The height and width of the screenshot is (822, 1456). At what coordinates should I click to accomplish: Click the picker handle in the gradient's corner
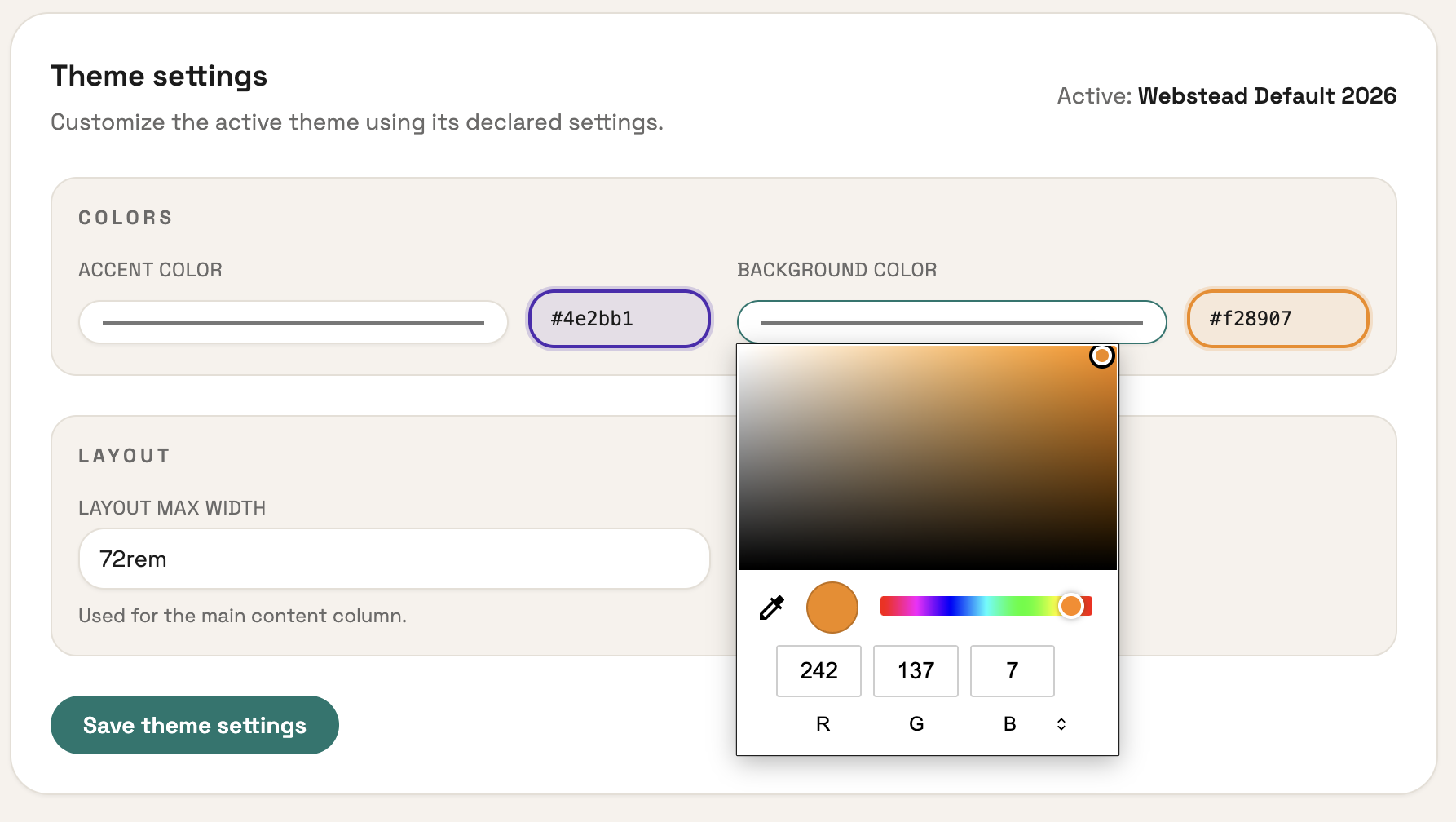click(1102, 356)
